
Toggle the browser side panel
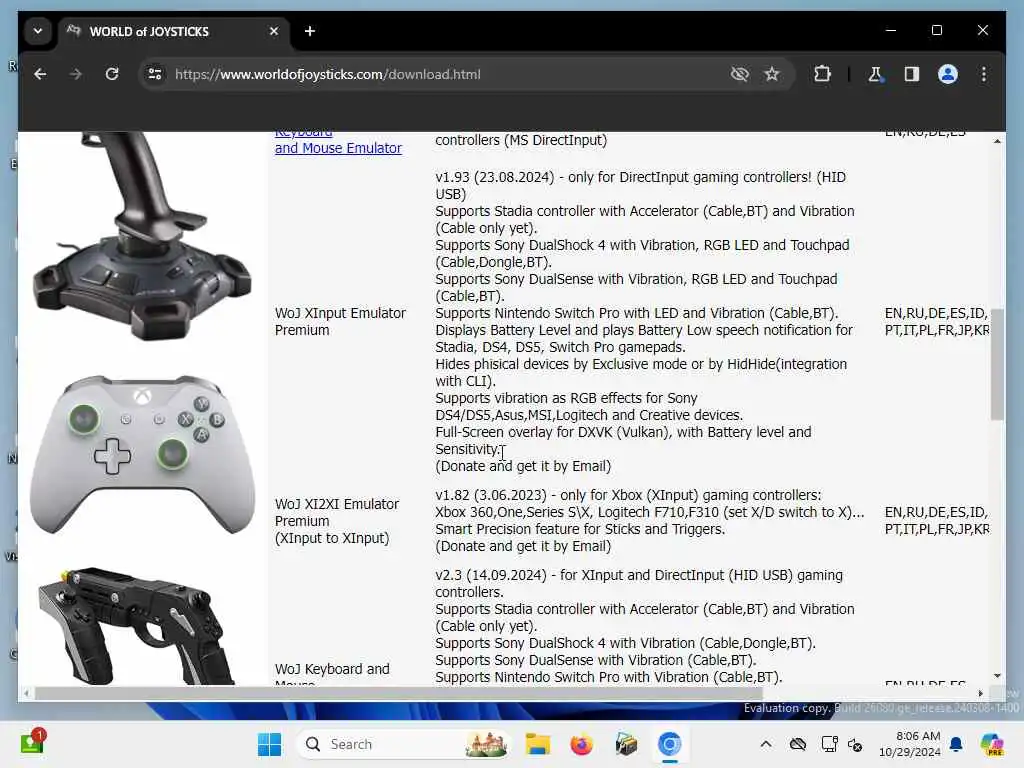pos(912,74)
